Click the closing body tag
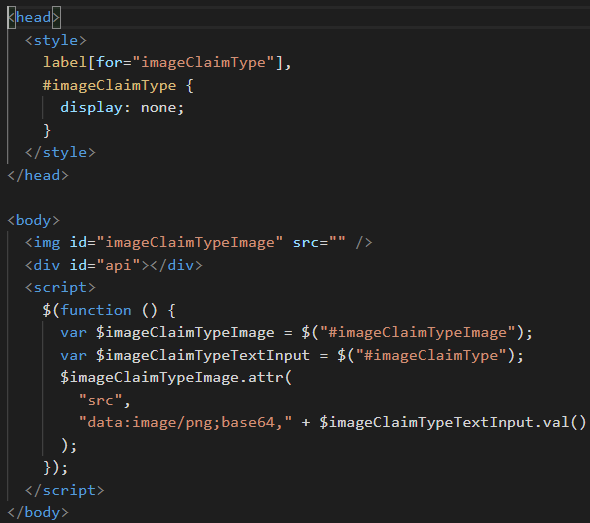Viewport: 590px width, 523px height. point(38,512)
